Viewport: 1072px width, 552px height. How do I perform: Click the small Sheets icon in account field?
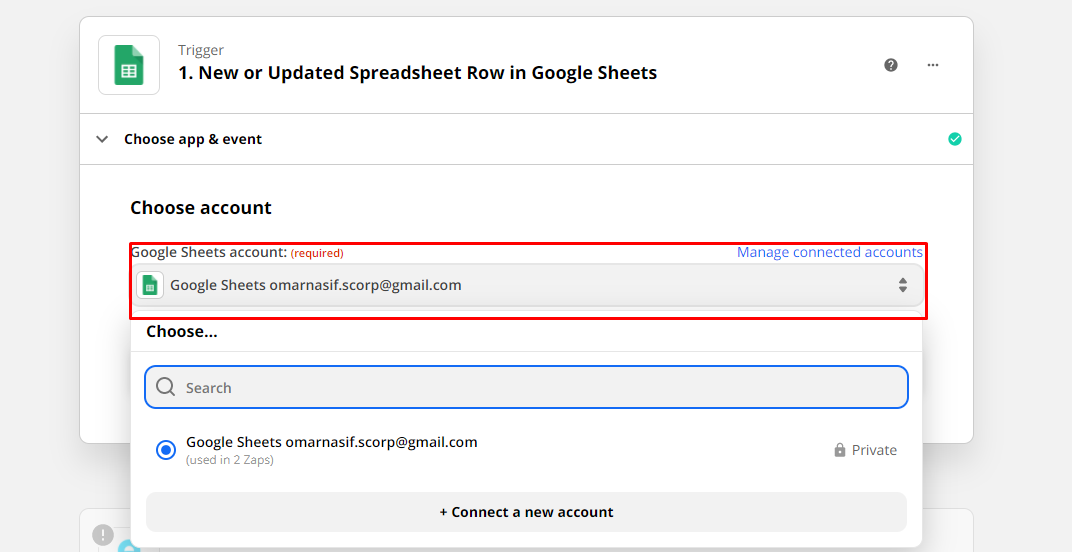(150, 285)
